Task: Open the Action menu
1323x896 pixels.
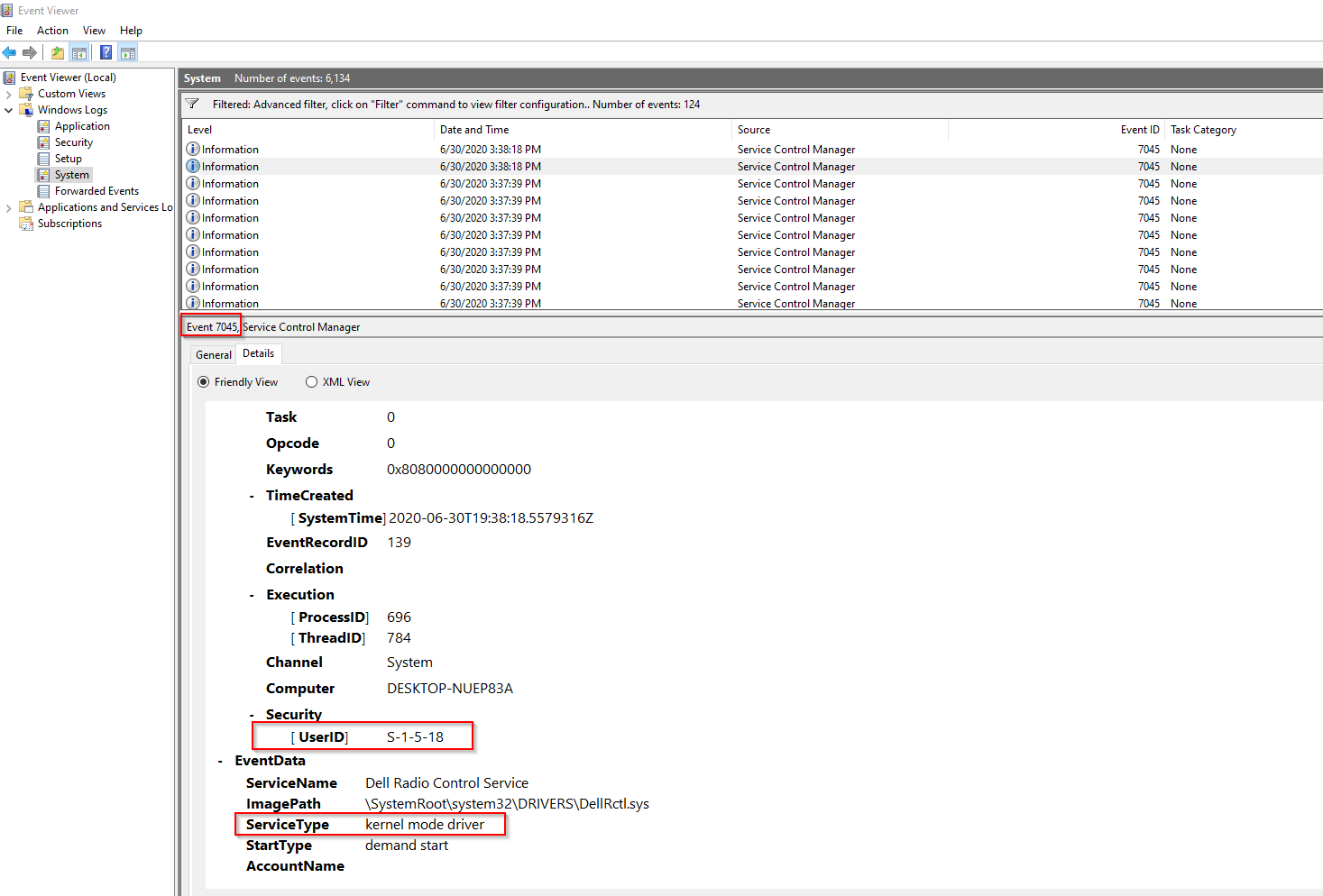Action: click(52, 31)
